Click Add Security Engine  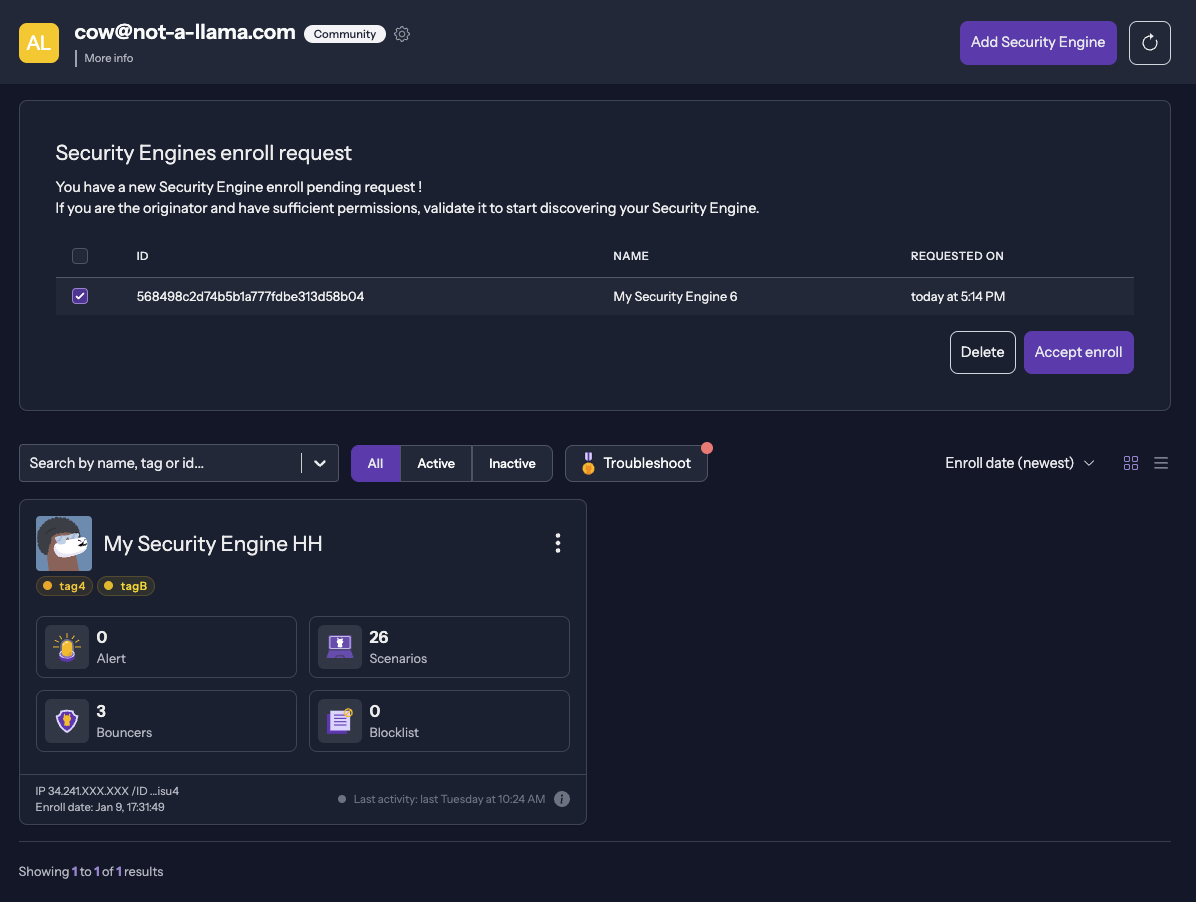1038,42
